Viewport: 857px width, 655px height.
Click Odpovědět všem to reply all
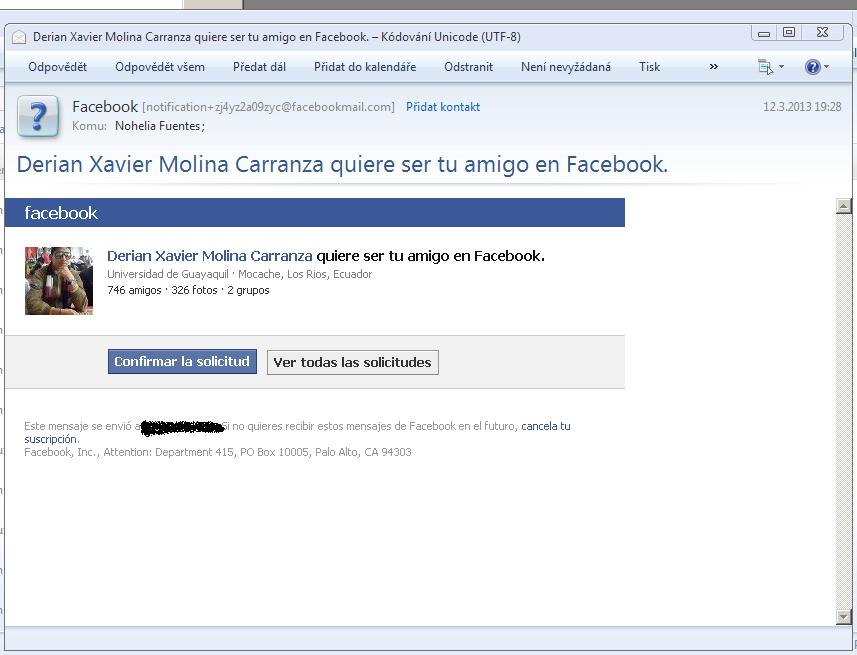click(160, 67)
